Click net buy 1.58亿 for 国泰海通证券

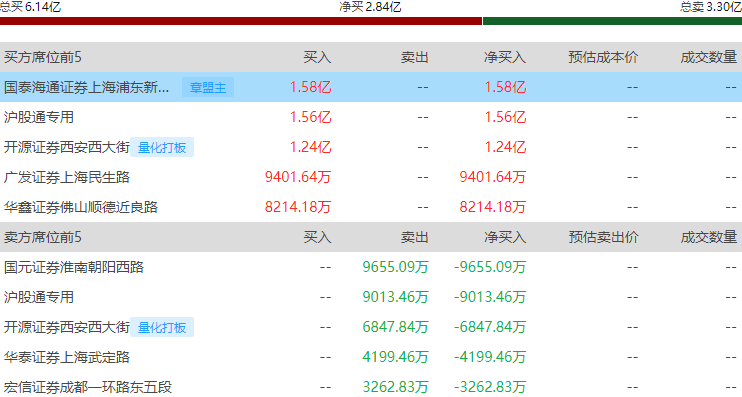[x=505, y=88]
